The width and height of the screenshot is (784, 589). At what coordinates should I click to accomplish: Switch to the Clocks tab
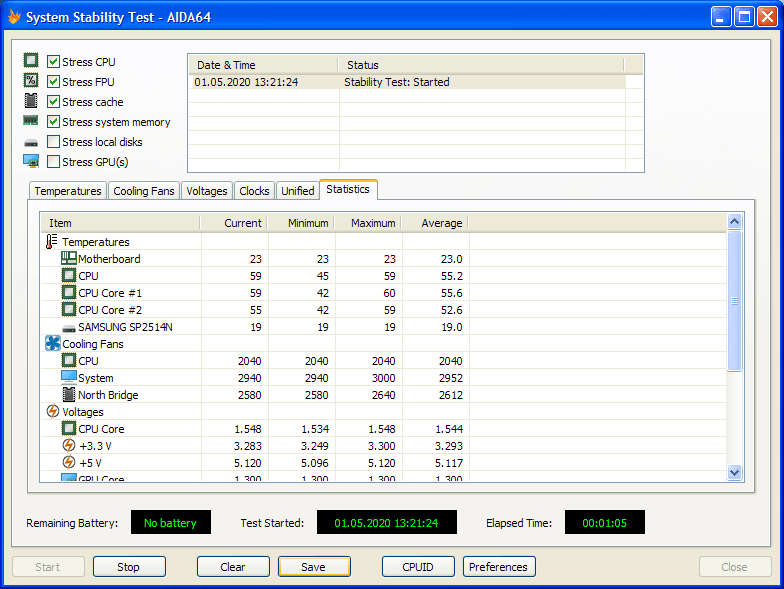pyautogui.click(x=254, y=191)
